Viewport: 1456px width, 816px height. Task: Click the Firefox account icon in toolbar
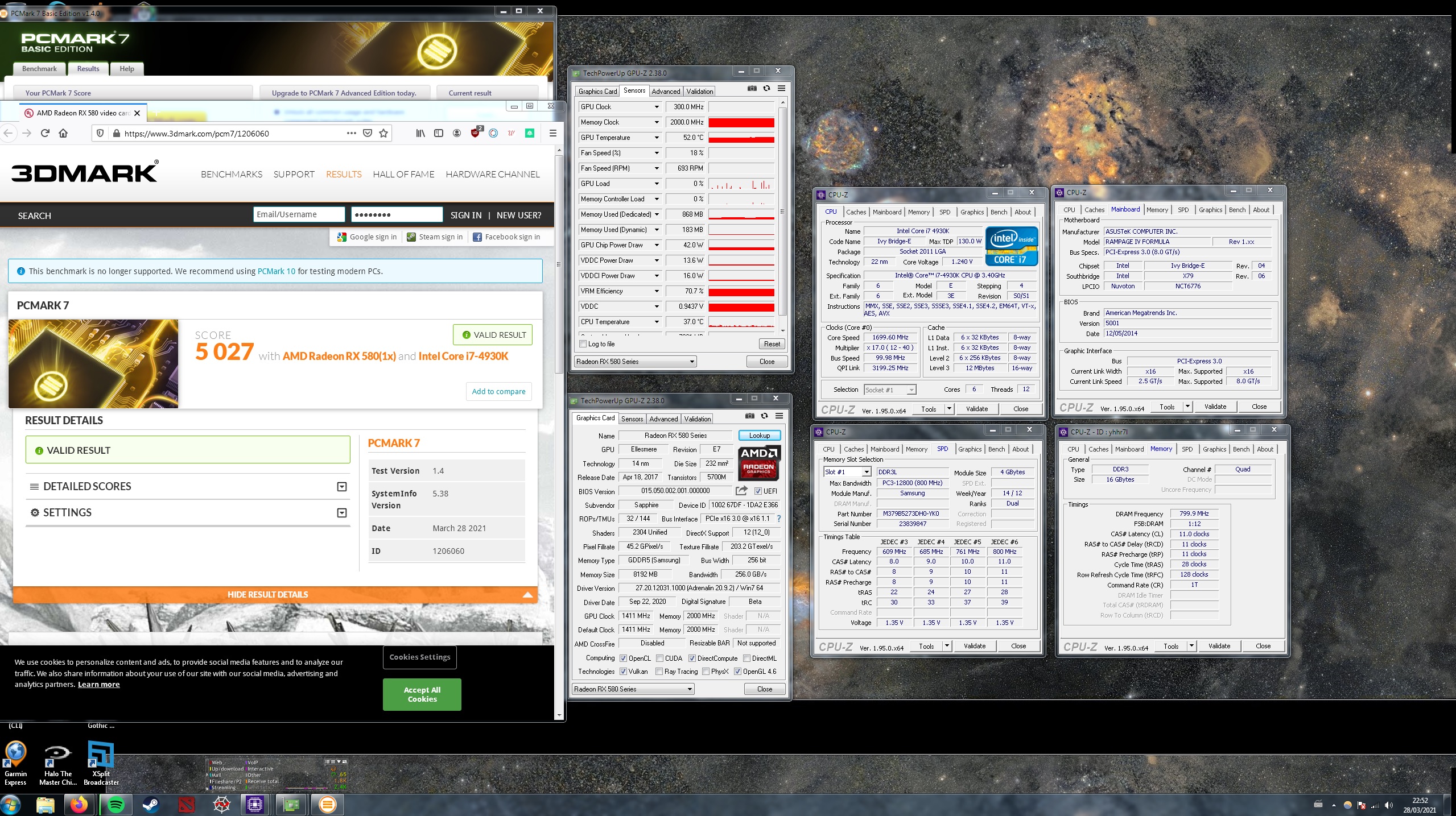[457, 133]
